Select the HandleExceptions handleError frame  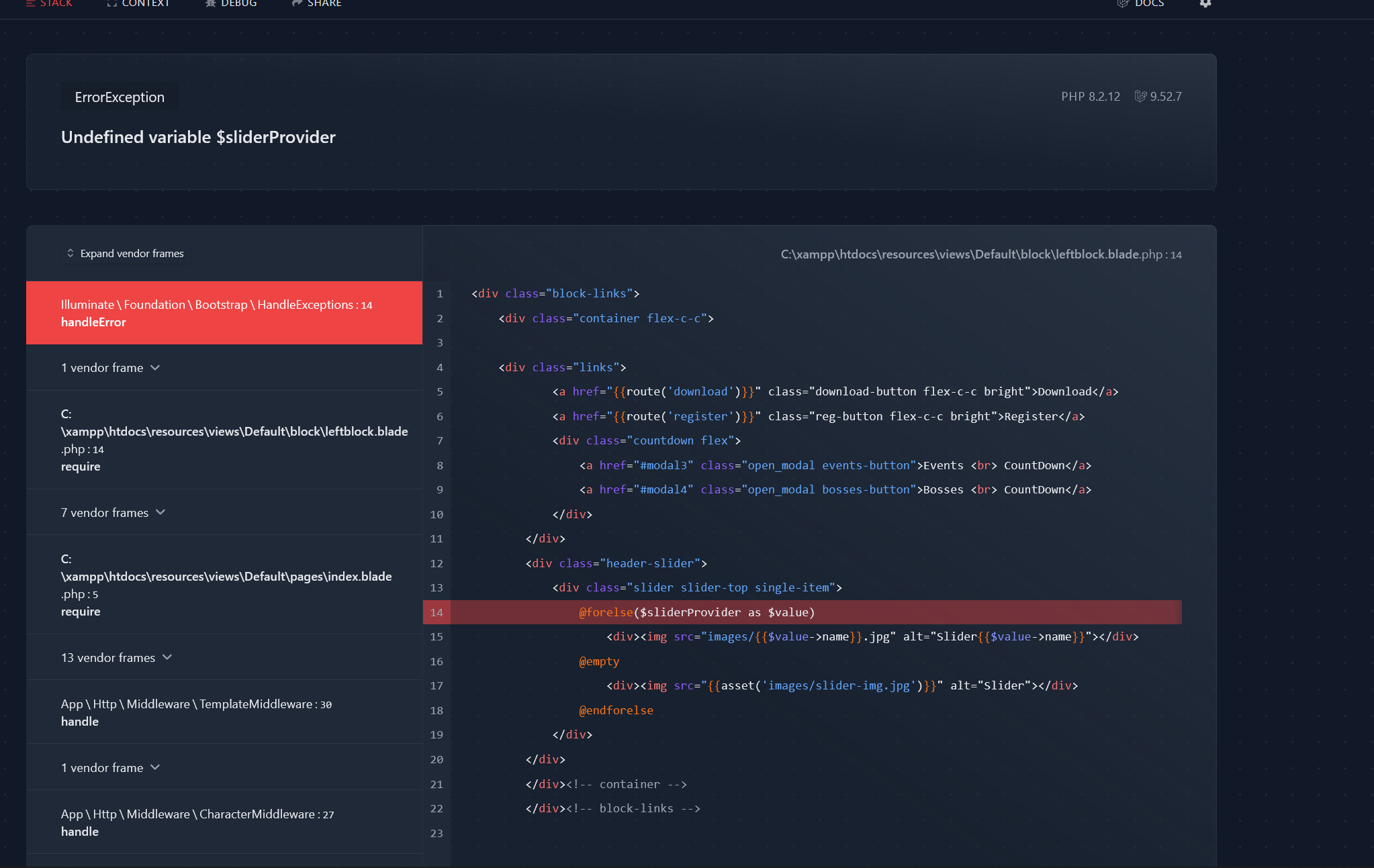[x=224, y=313]
